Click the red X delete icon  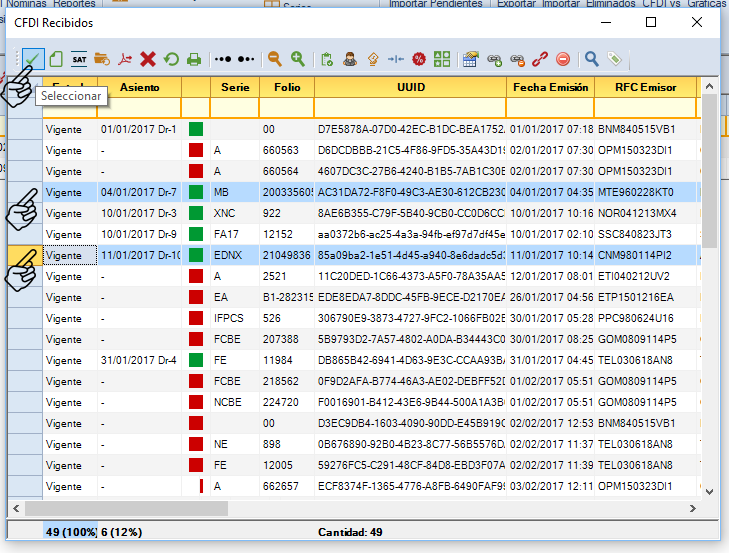tap(148, 60)
